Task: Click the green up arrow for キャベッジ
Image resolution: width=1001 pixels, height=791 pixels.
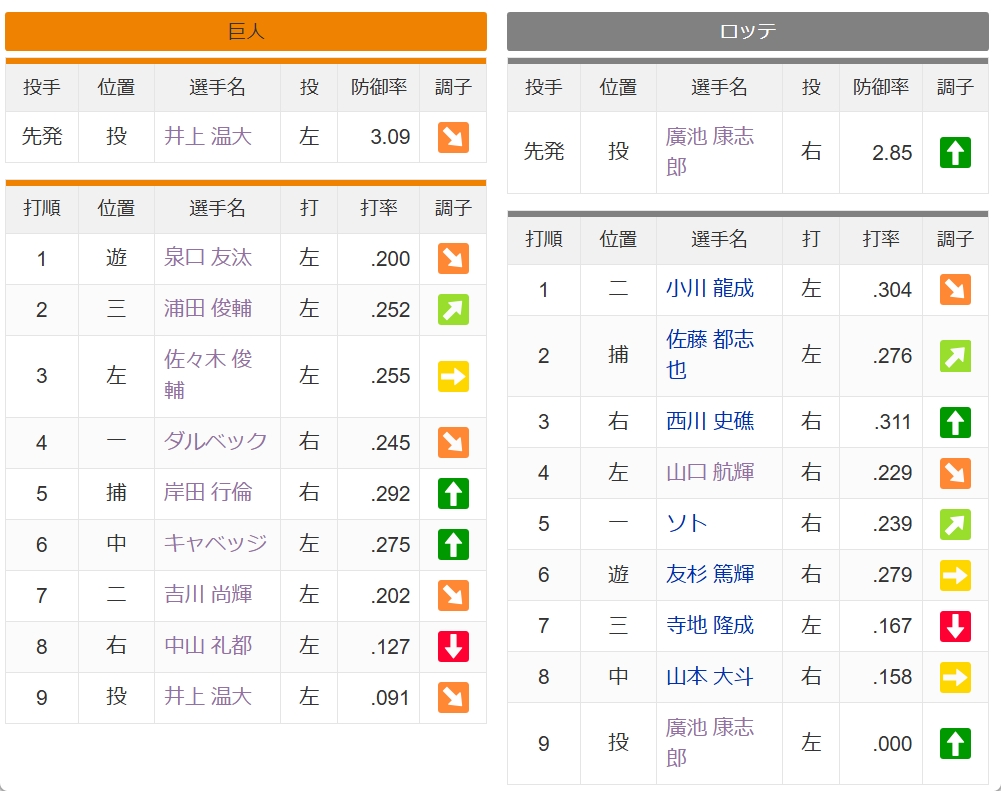Action: tap(453, 545)
